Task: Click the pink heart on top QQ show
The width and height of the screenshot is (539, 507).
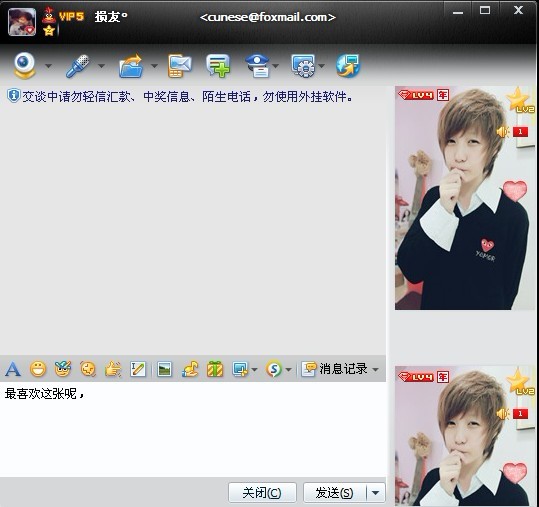Action: click(515, 191)
